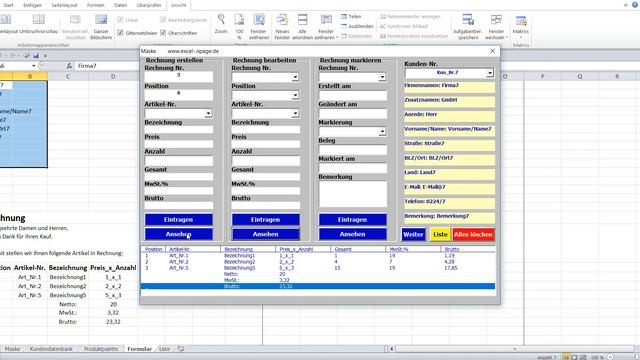The height and width of the screenshot is (360, 640).
Task: Open the Einfügen ribbon tab
Action: pos(32,5)
